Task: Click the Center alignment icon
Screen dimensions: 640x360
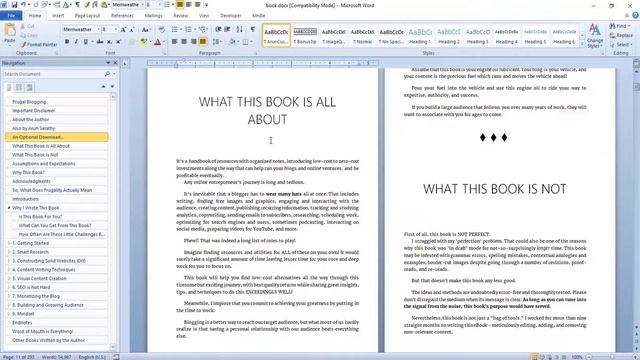Action: coord(184,42)
